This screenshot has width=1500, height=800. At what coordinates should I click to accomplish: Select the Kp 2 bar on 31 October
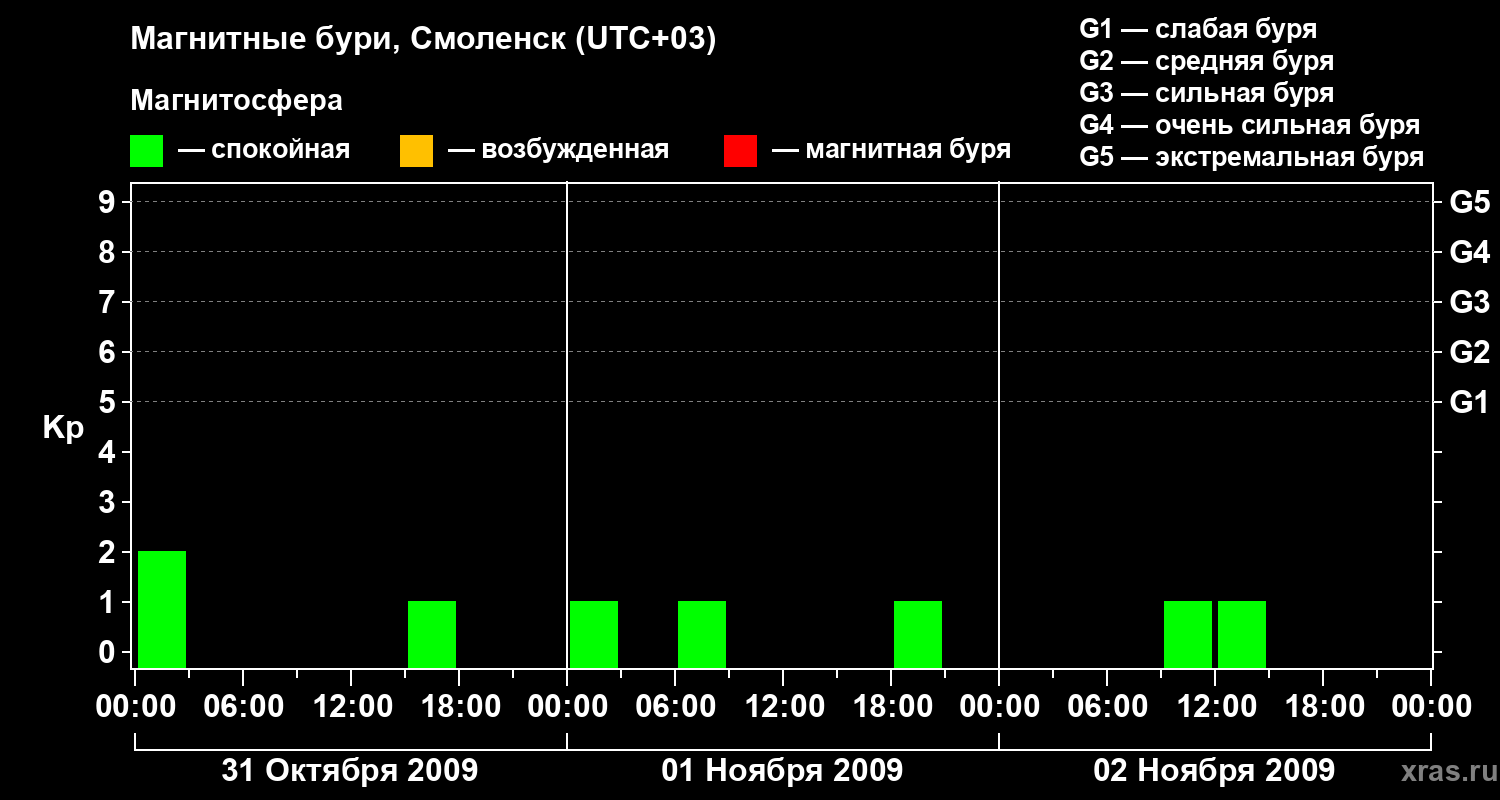162,610
